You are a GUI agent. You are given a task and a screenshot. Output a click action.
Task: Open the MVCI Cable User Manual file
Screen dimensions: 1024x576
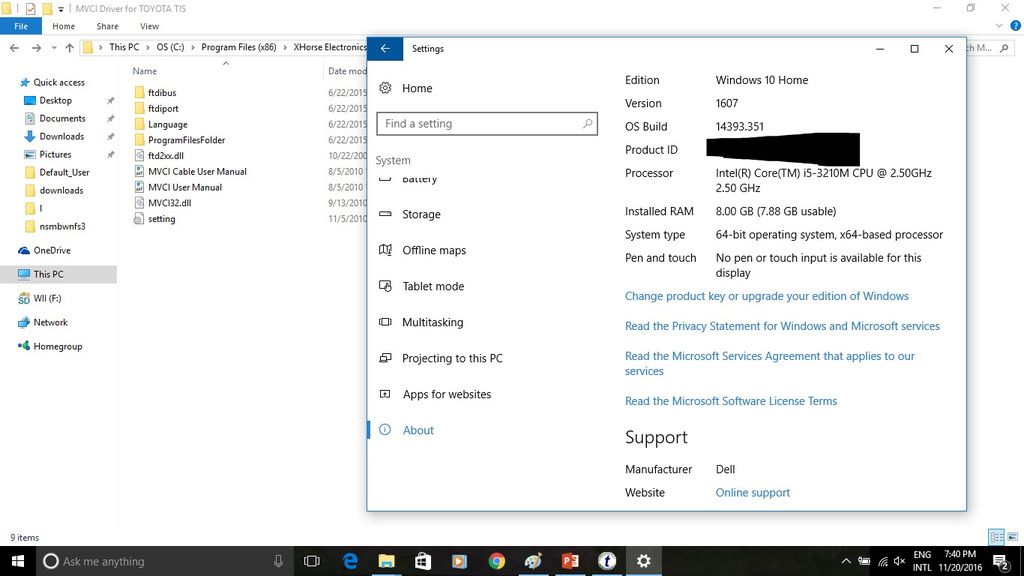(196, 171)
